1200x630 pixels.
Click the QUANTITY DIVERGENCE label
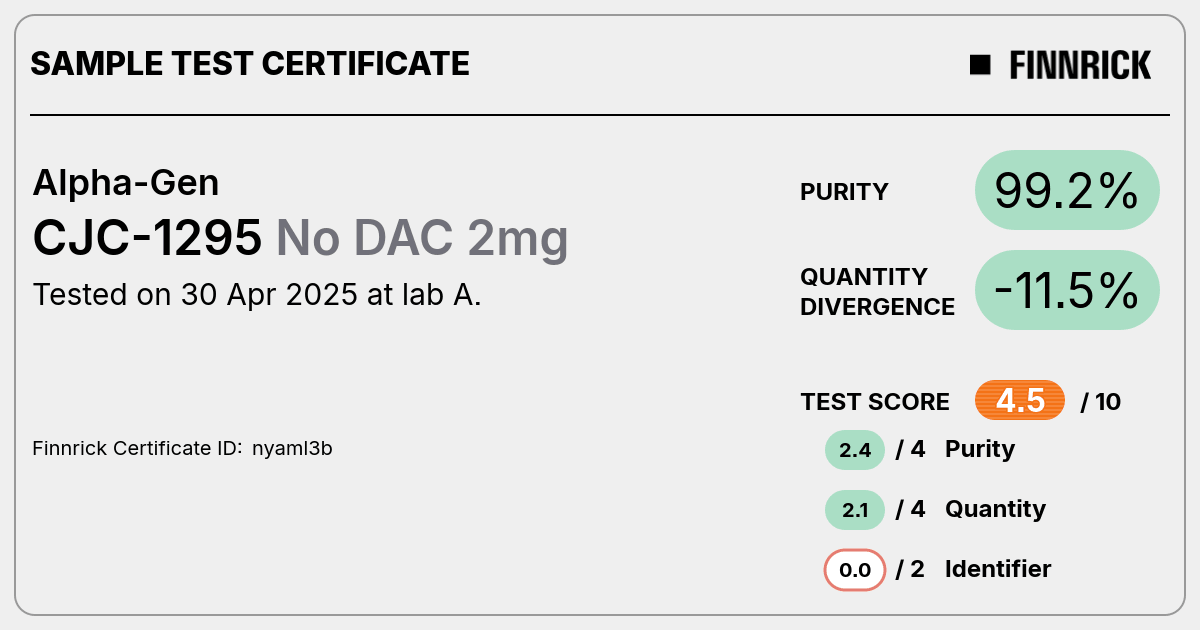pos(877,291)
